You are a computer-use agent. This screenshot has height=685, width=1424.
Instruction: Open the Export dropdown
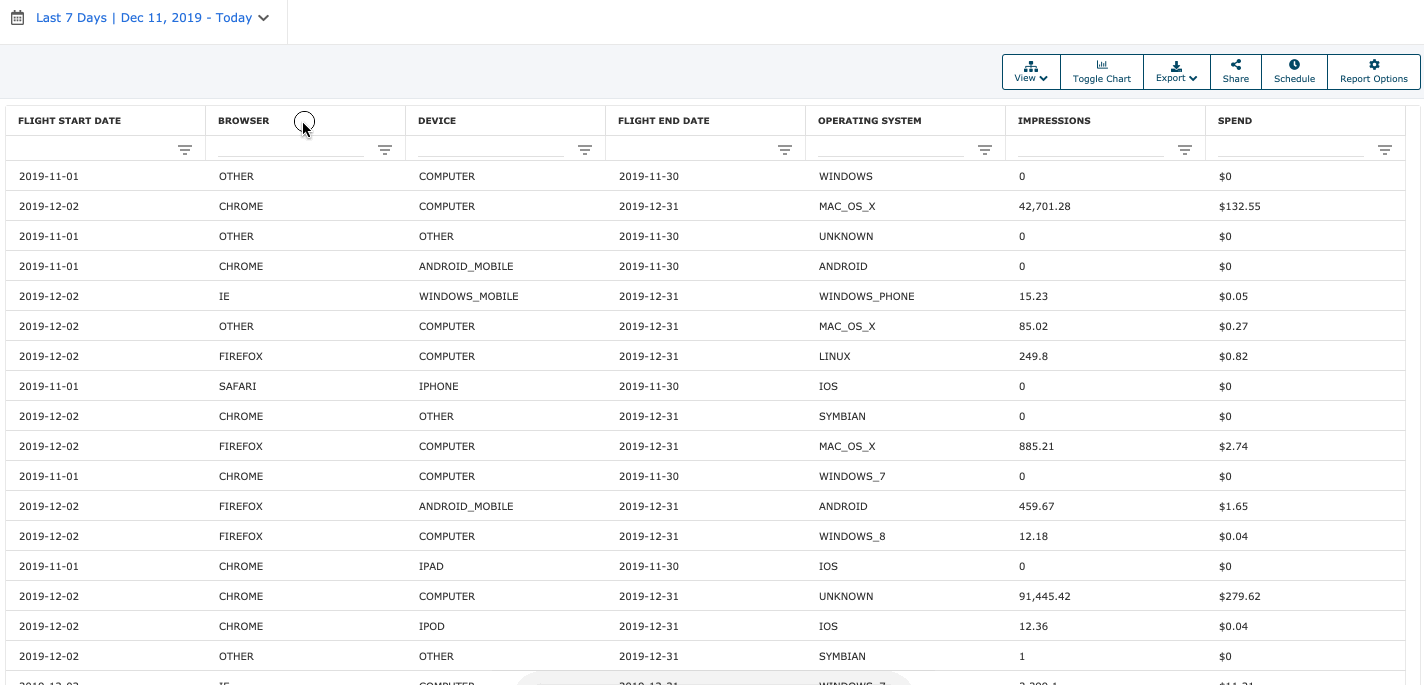tap(1176, 72)
